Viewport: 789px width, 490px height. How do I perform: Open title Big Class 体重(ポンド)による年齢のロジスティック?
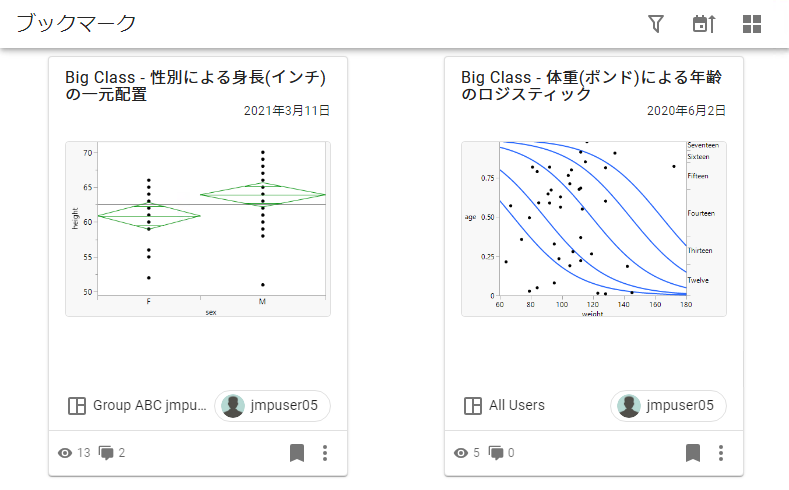click(x=591, y=85)
